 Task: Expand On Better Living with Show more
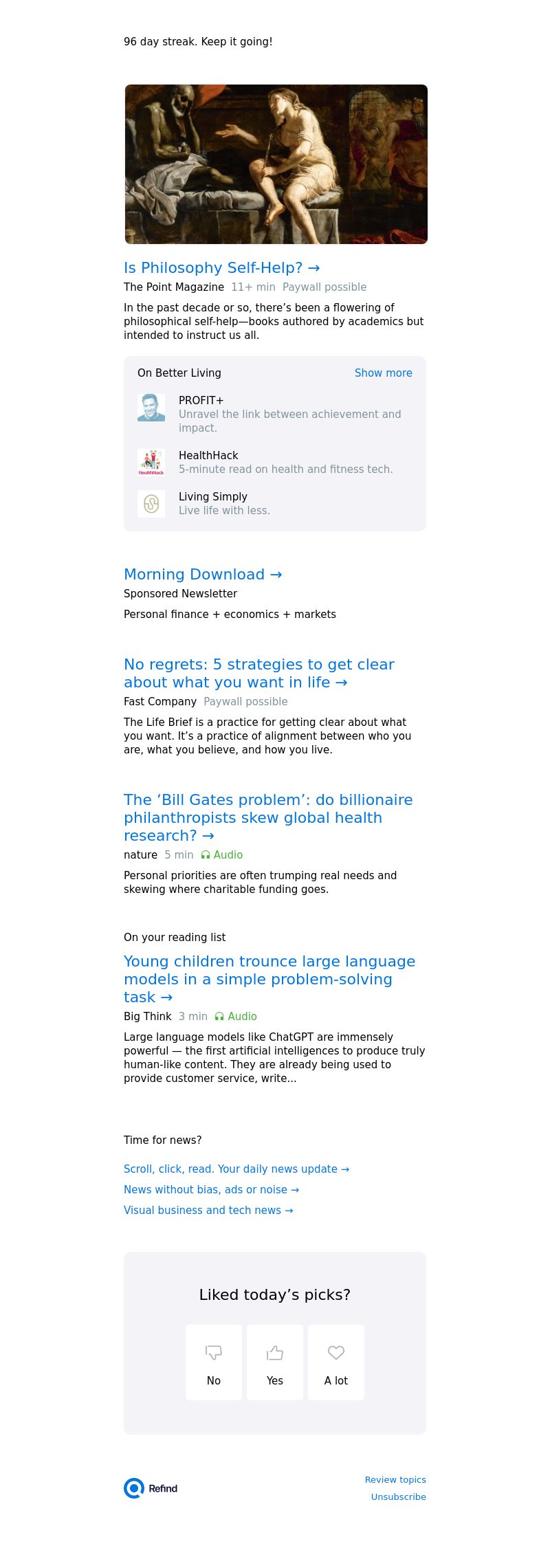383,373
